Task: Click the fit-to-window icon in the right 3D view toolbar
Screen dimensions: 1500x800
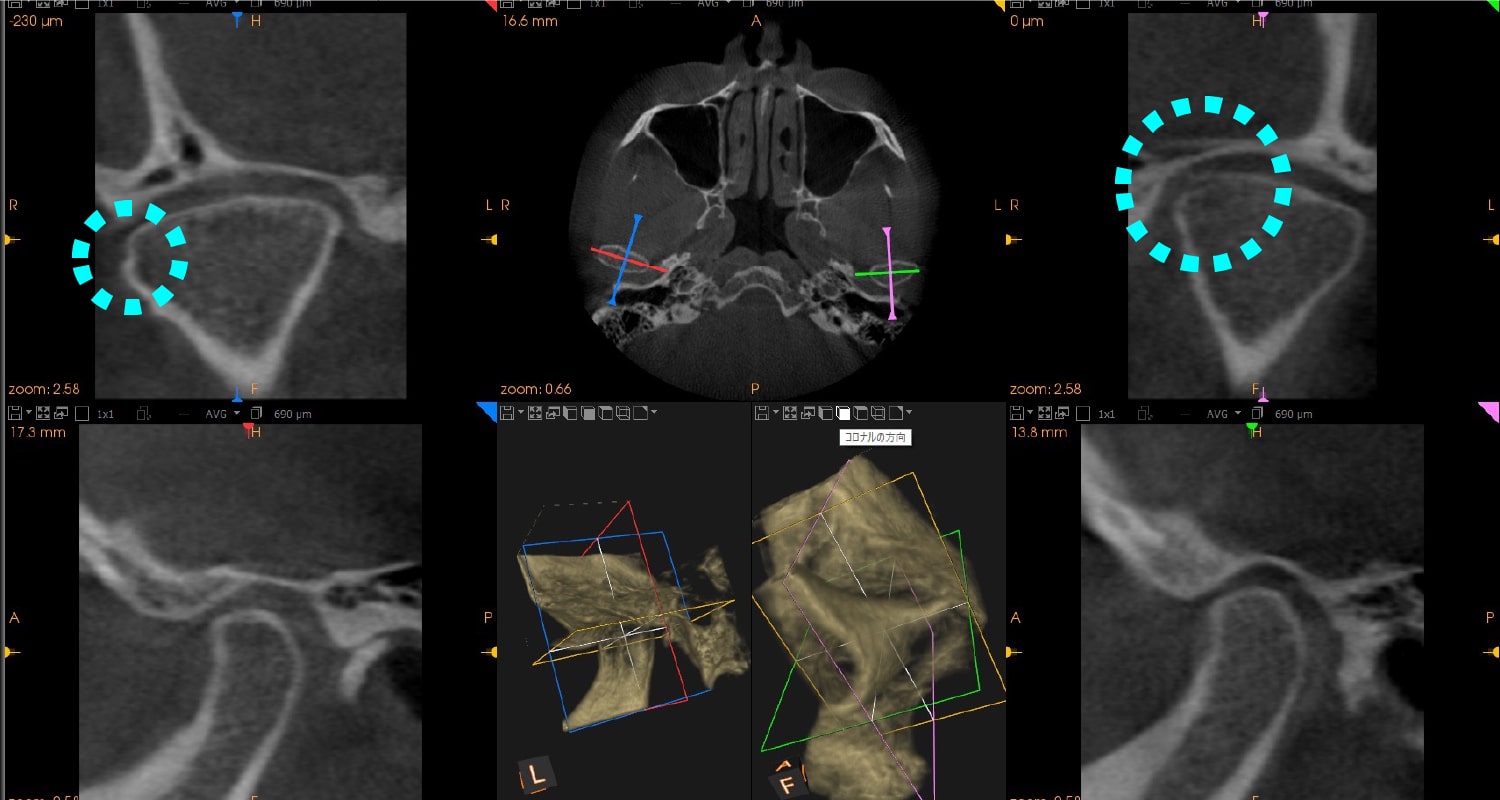Action: (790, 413)
